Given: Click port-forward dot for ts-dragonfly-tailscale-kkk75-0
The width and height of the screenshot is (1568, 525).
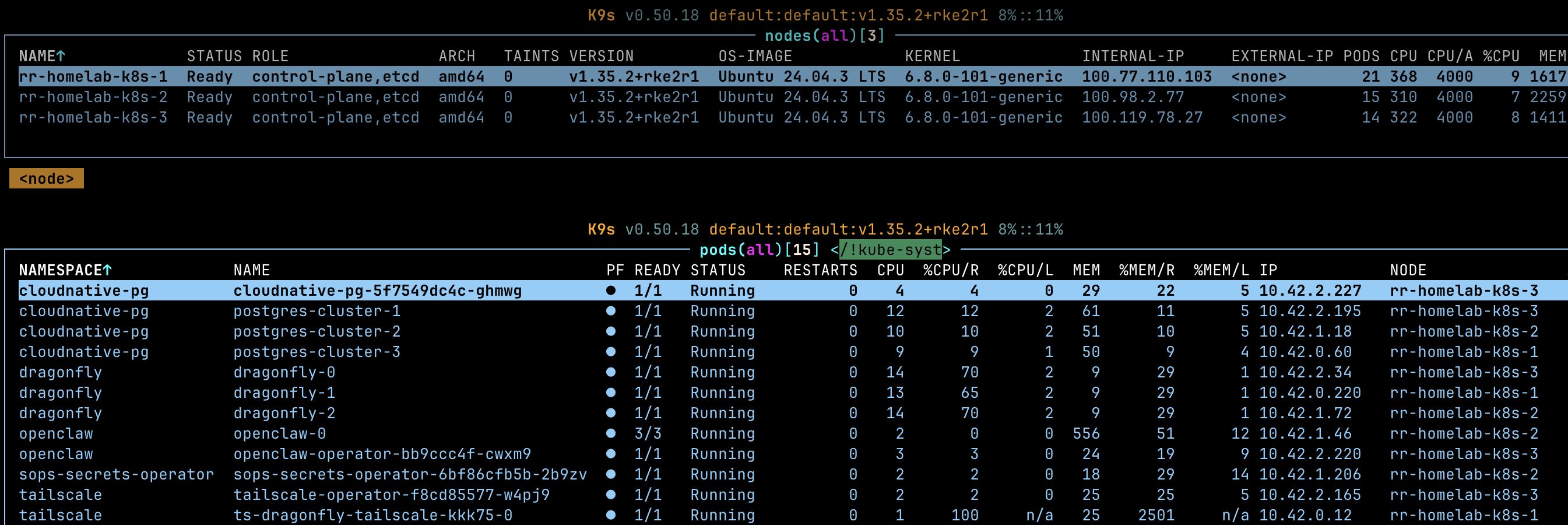Looking at the screenshot, I should click(x=610, y=515).
